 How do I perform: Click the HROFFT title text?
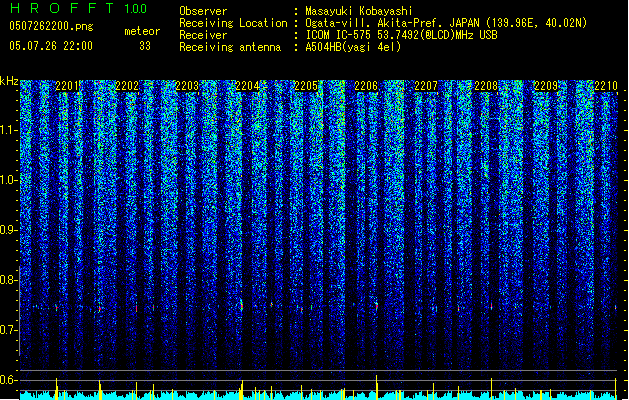[x=62, y=8]
